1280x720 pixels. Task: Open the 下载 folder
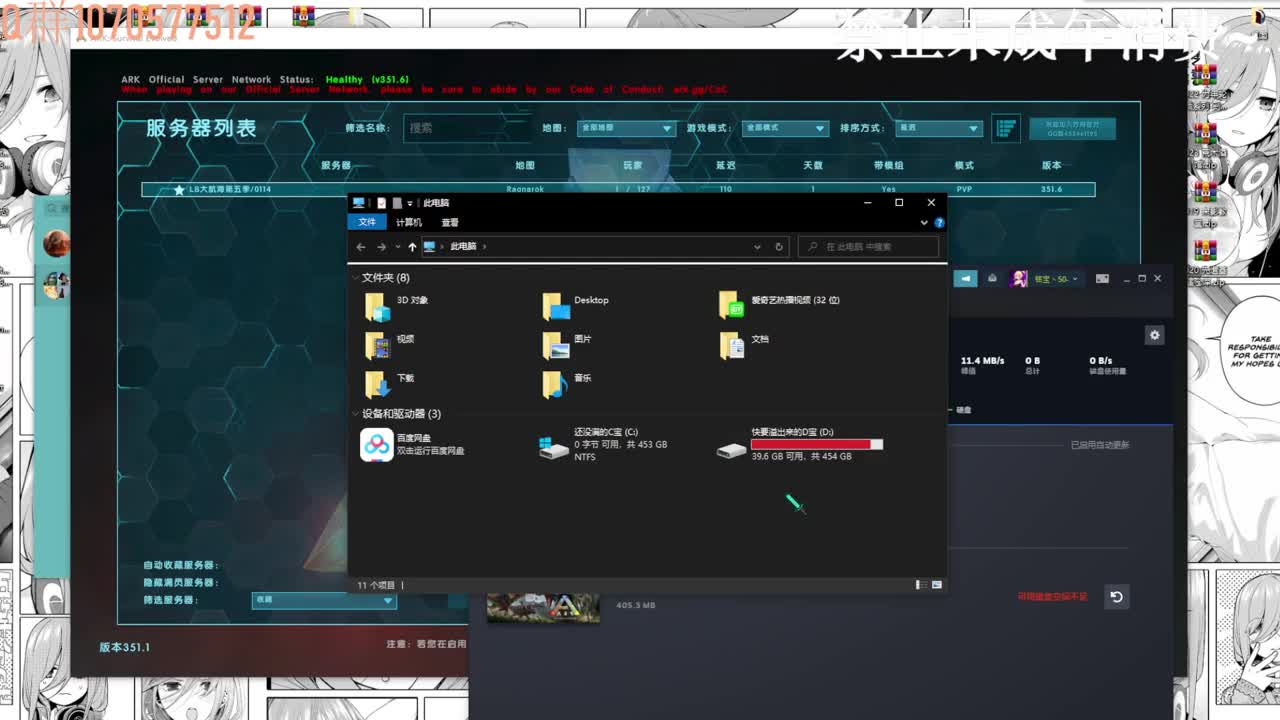(377, 384)
